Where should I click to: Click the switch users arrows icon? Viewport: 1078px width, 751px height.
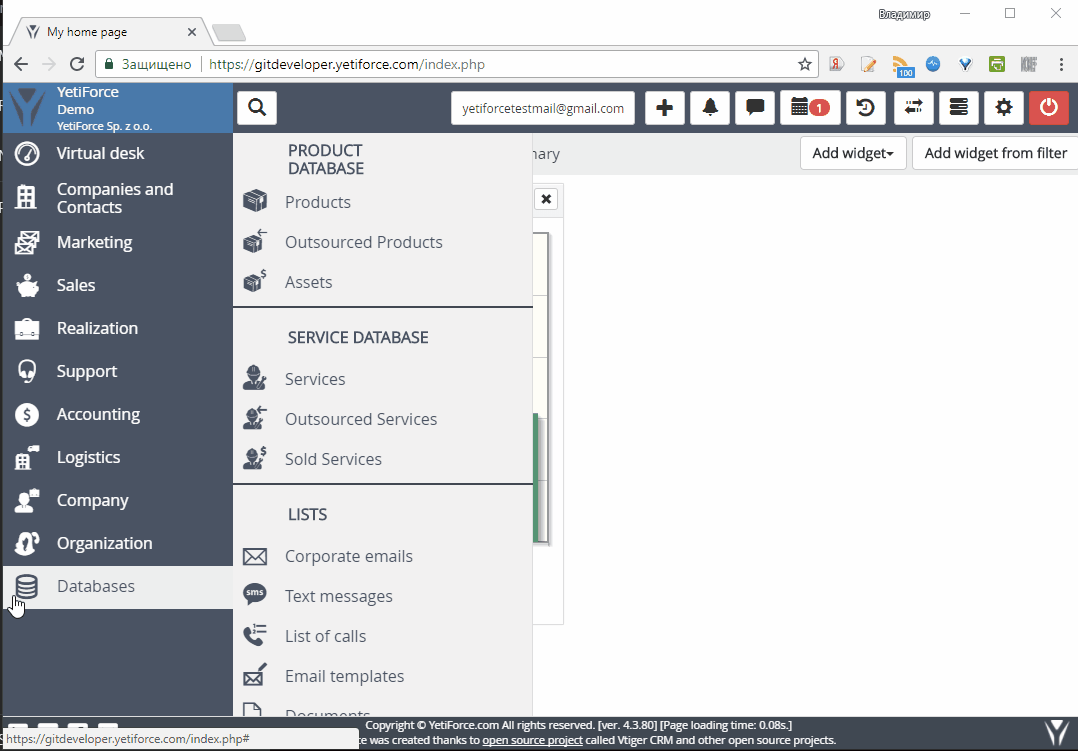[x=914, y=108]
